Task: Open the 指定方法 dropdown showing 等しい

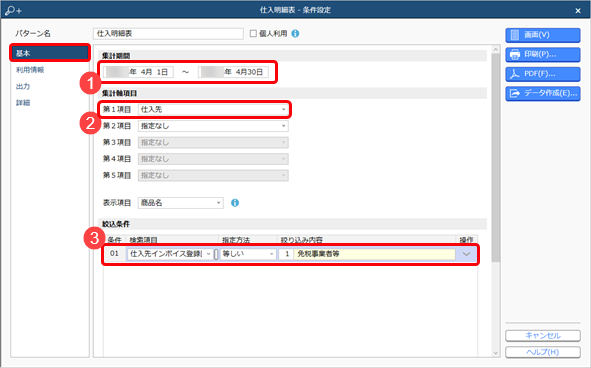Action: [248, 254]
